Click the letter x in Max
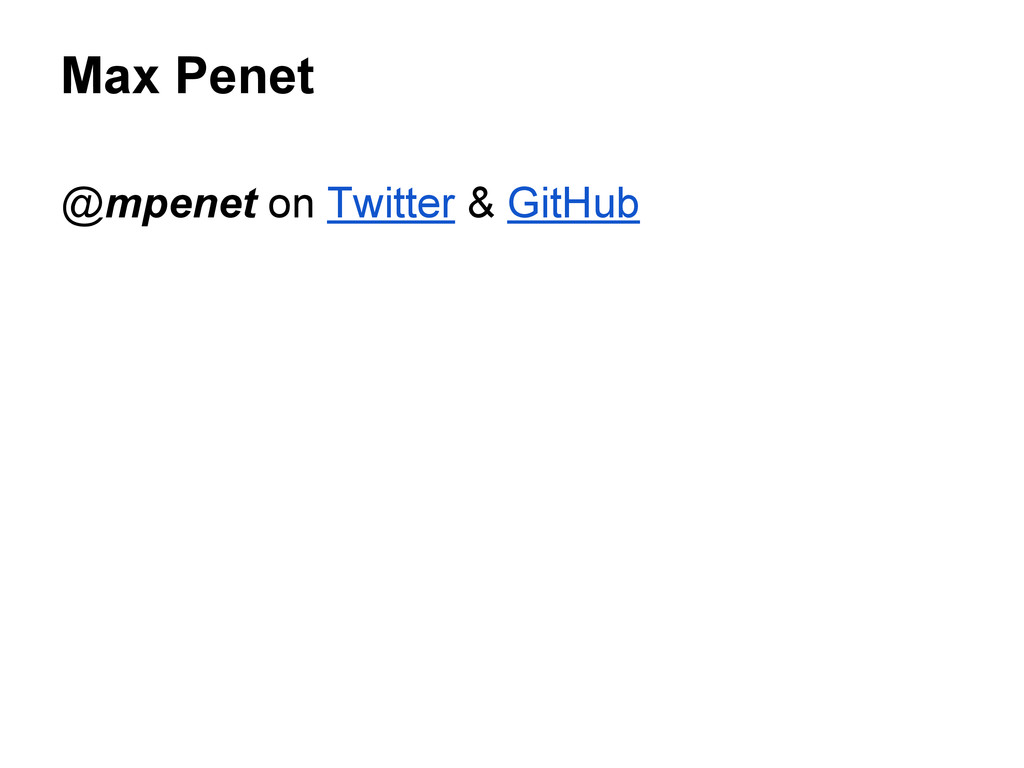1024x768 pixels. point(145,81)
